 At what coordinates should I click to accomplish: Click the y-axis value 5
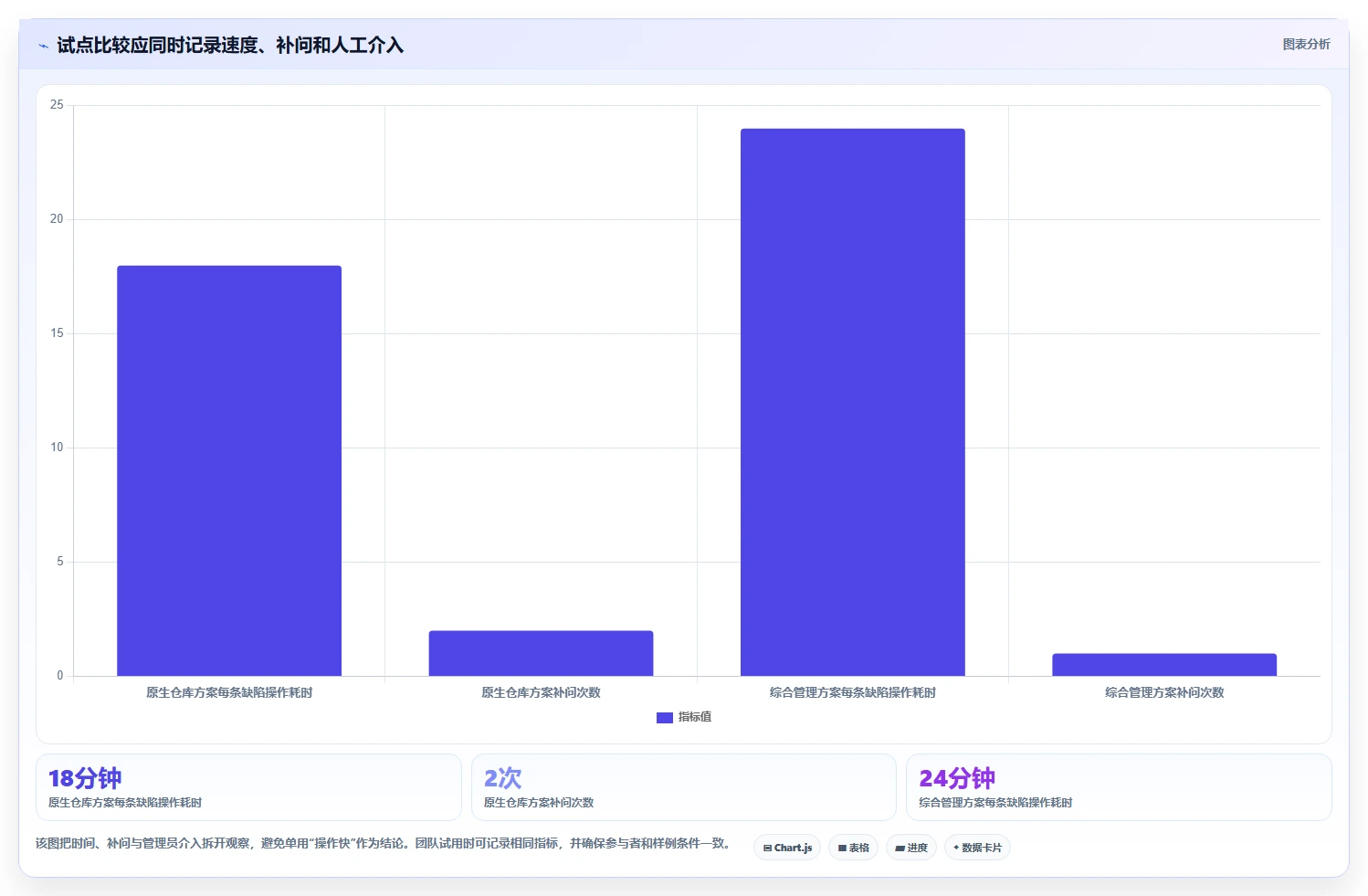coord(60,562)
